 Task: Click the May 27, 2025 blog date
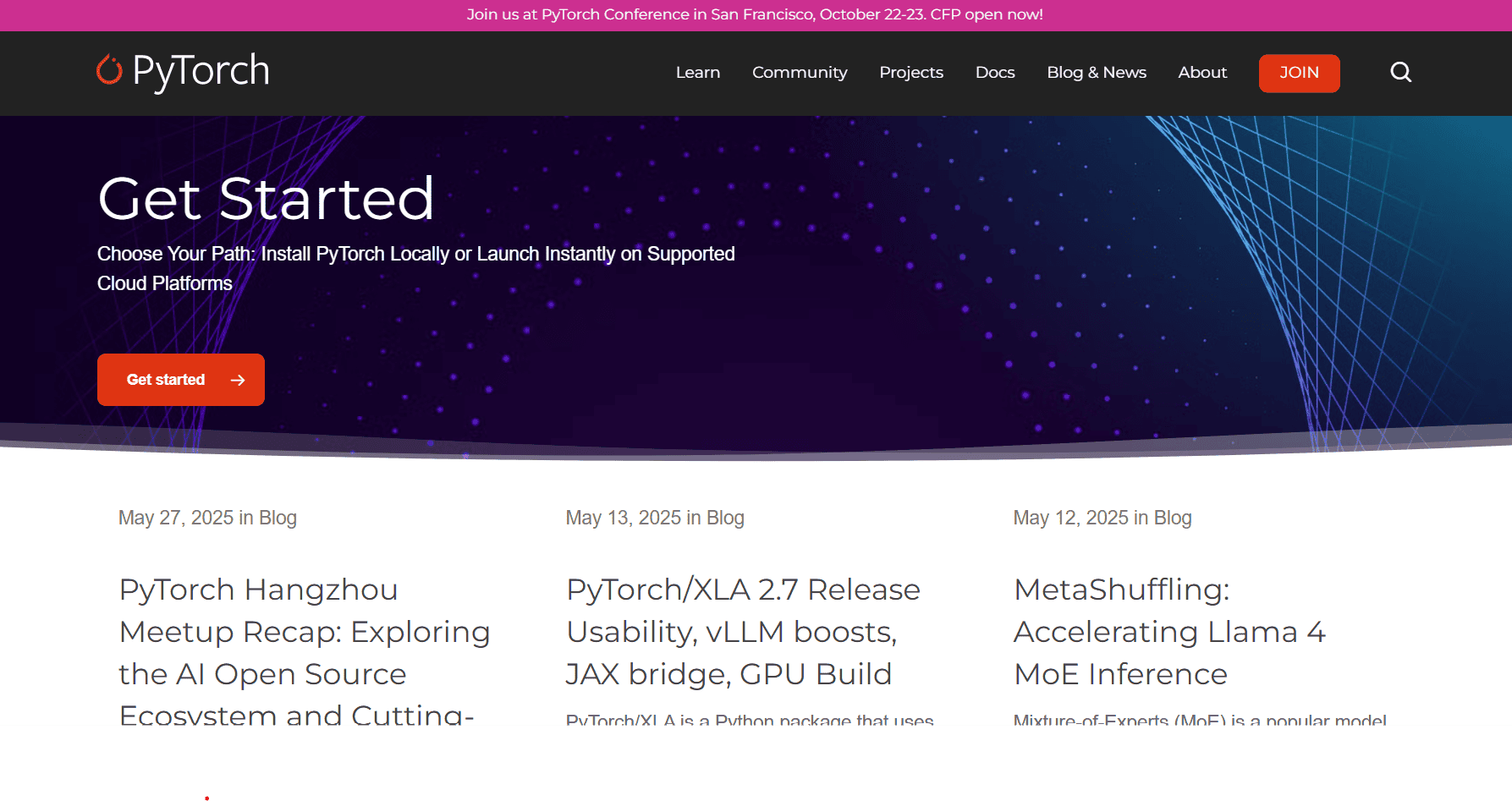175,517
